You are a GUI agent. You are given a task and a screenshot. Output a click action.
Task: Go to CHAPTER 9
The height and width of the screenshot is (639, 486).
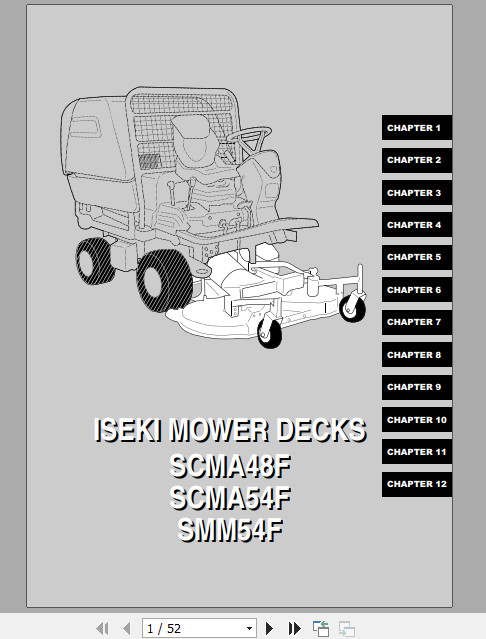tap(417, 387)
